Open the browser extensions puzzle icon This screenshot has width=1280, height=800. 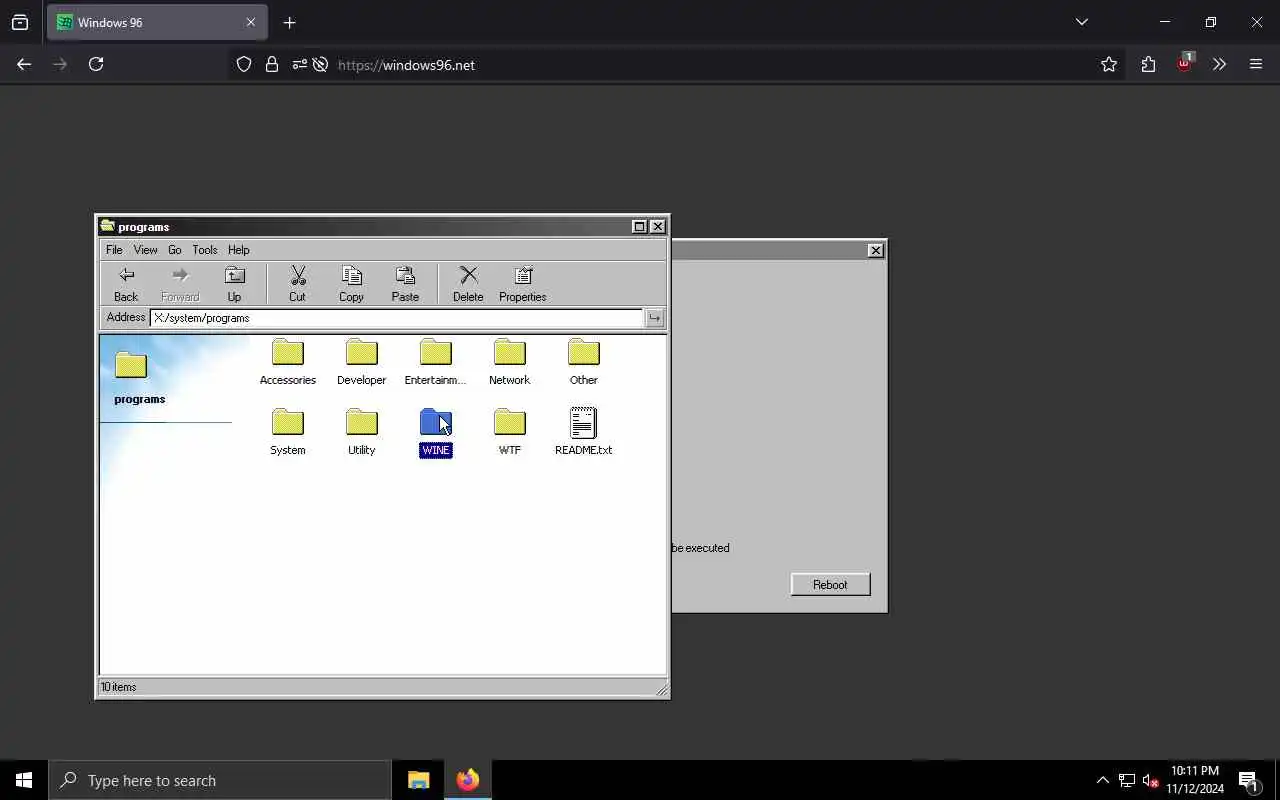click(1148, 64)
